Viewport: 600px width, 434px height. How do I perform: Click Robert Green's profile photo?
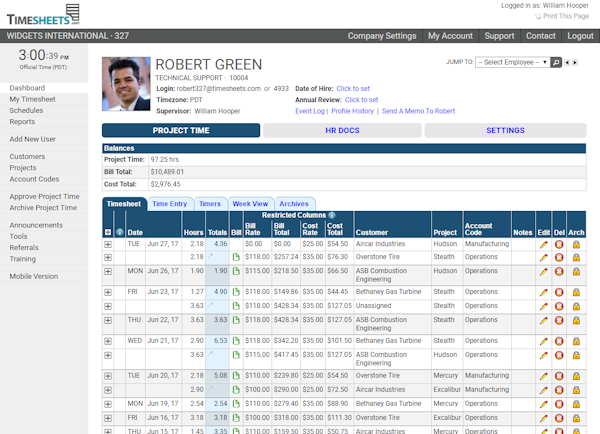(127, 83)
